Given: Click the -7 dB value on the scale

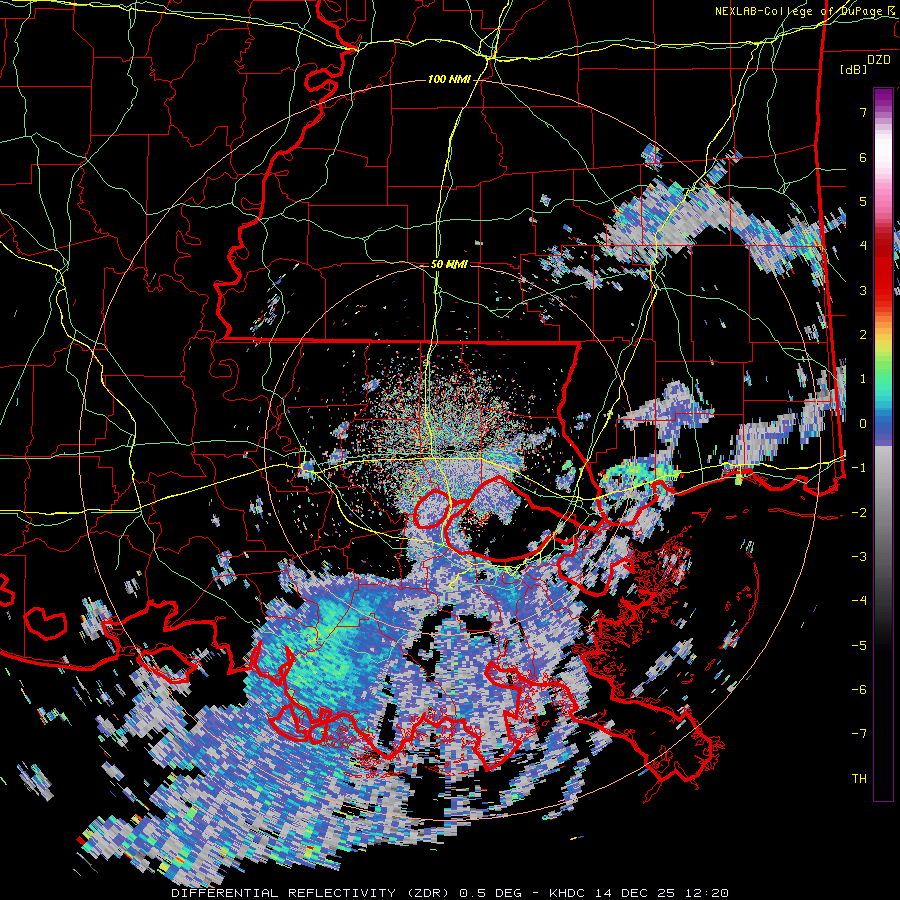Looking at the screenshot, I should tap(859, 734).
